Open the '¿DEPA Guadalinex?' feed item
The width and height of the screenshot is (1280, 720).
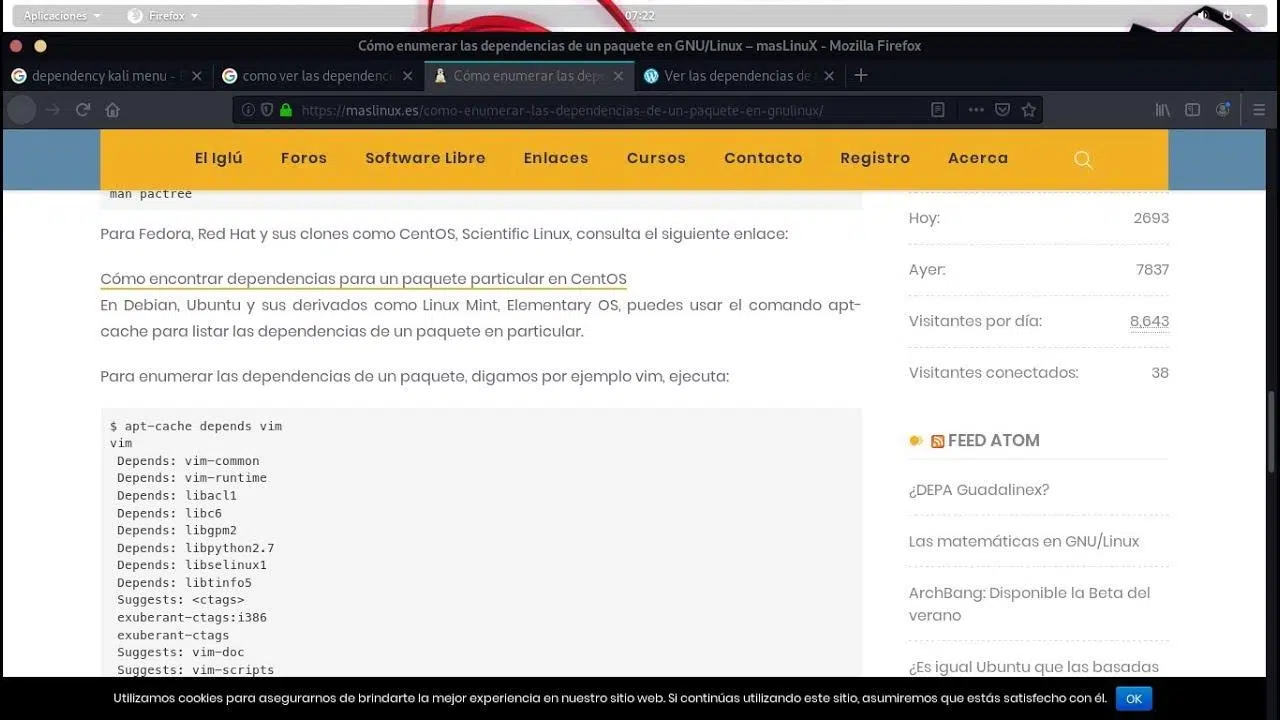[x=979, y=490]
